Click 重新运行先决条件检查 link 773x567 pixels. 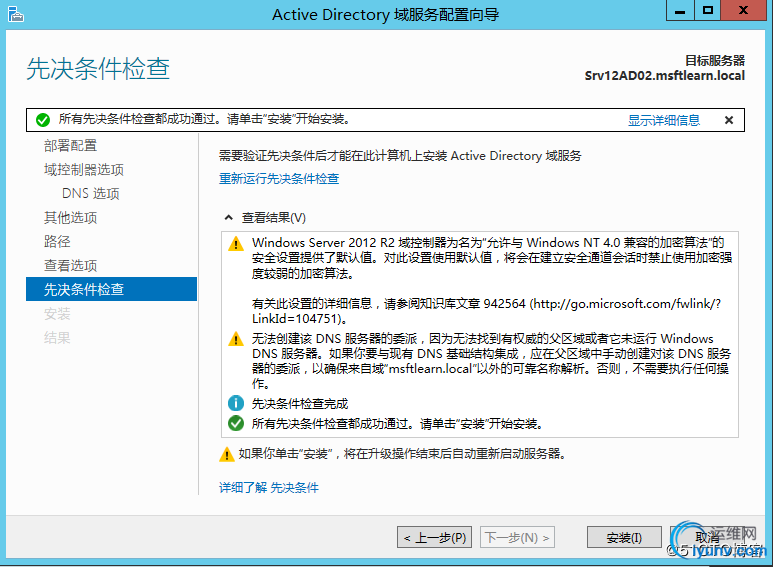pos(279,178)
